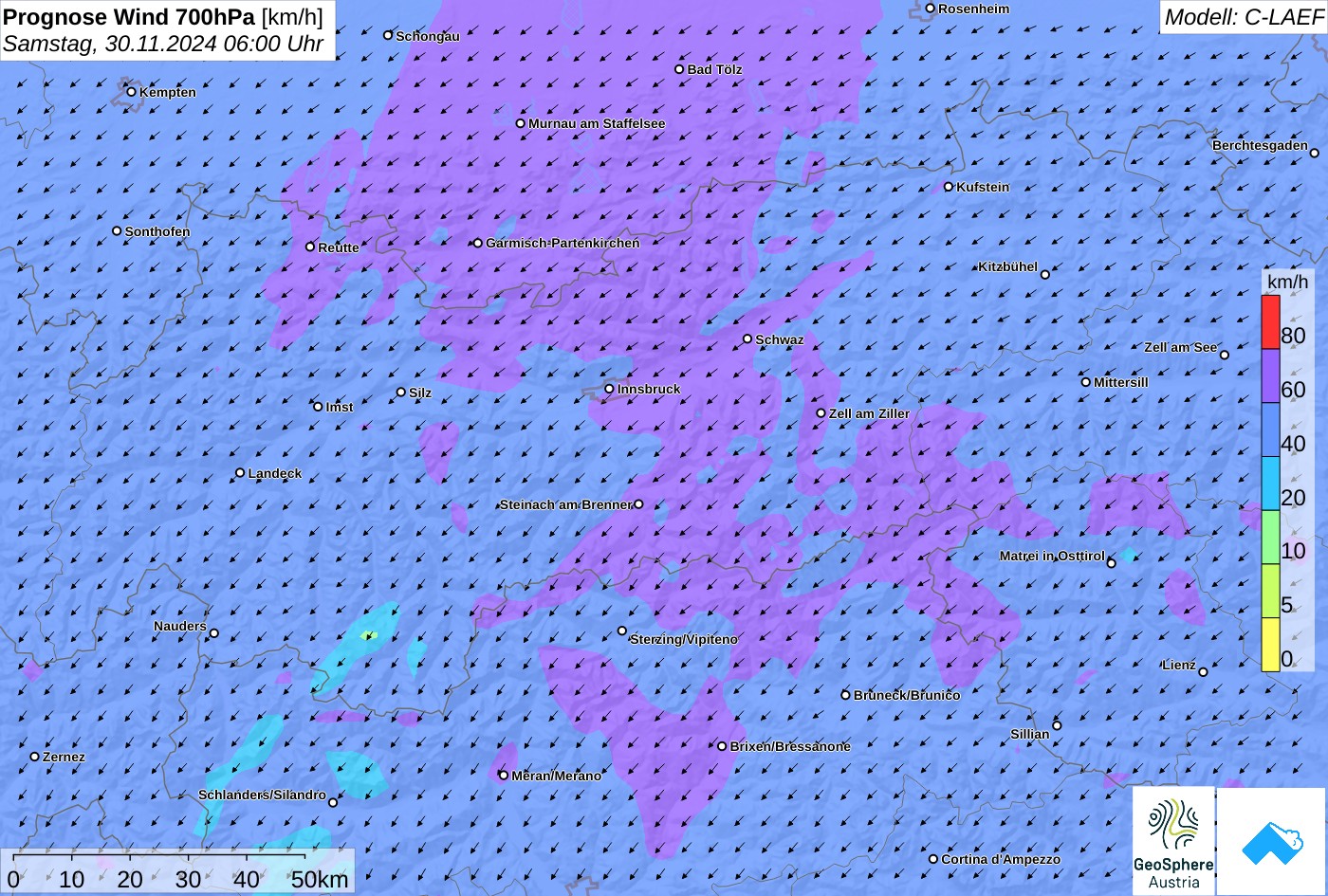Click the Sillian marker dot
The height and width of the screenshot is (896, 1328).
pyautogui.click(x=1057, y=726)
